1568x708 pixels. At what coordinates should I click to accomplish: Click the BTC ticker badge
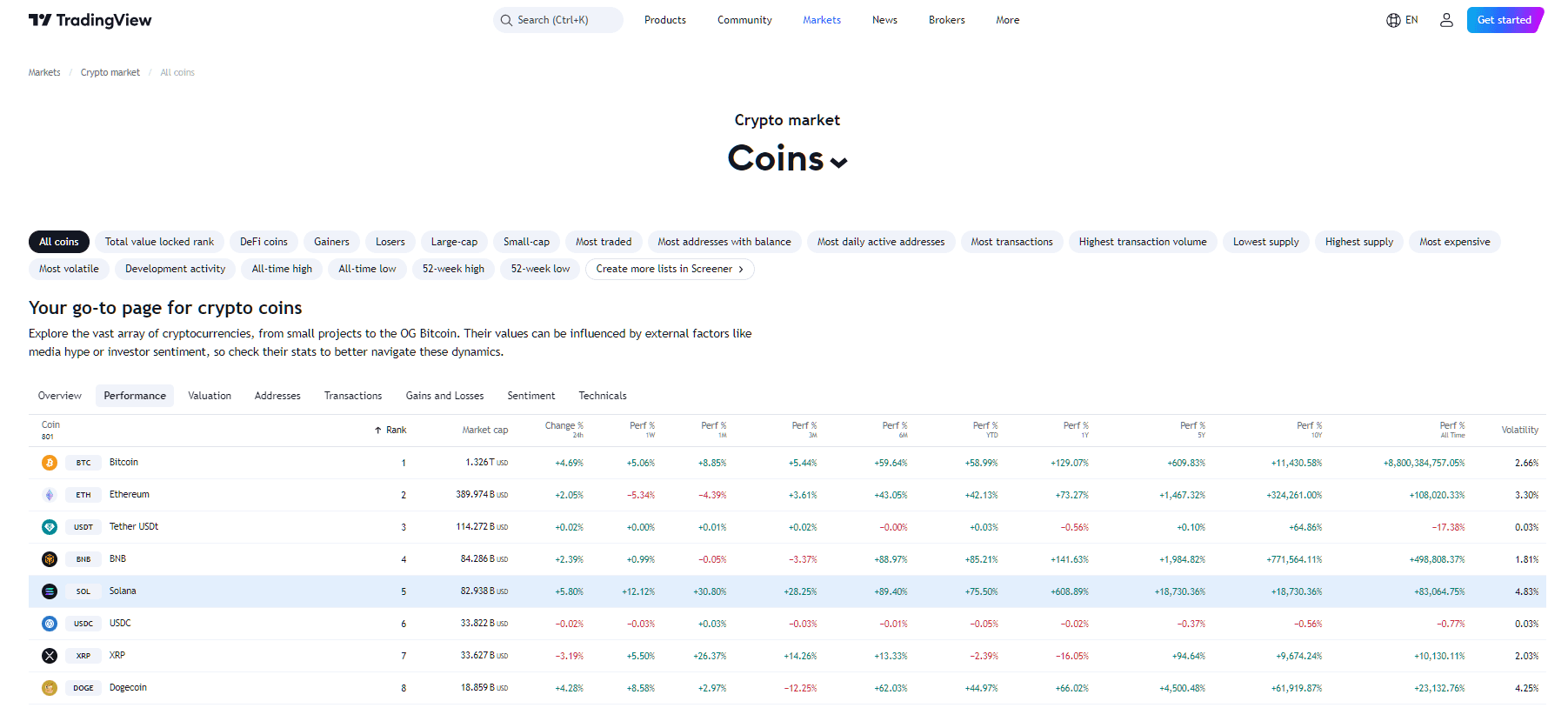[x=83, y=463]
